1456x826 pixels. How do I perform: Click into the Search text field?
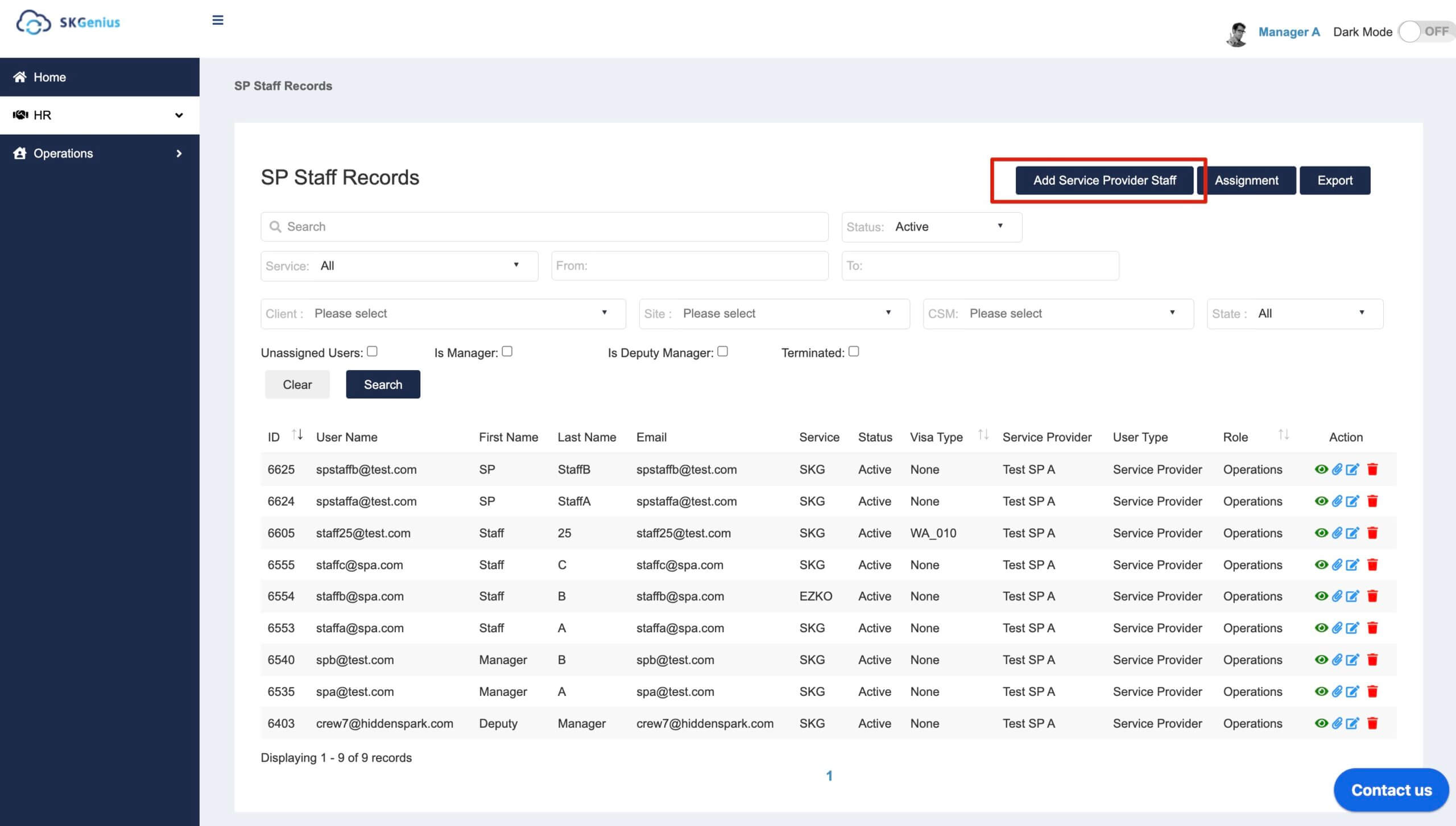click(544, 227)
